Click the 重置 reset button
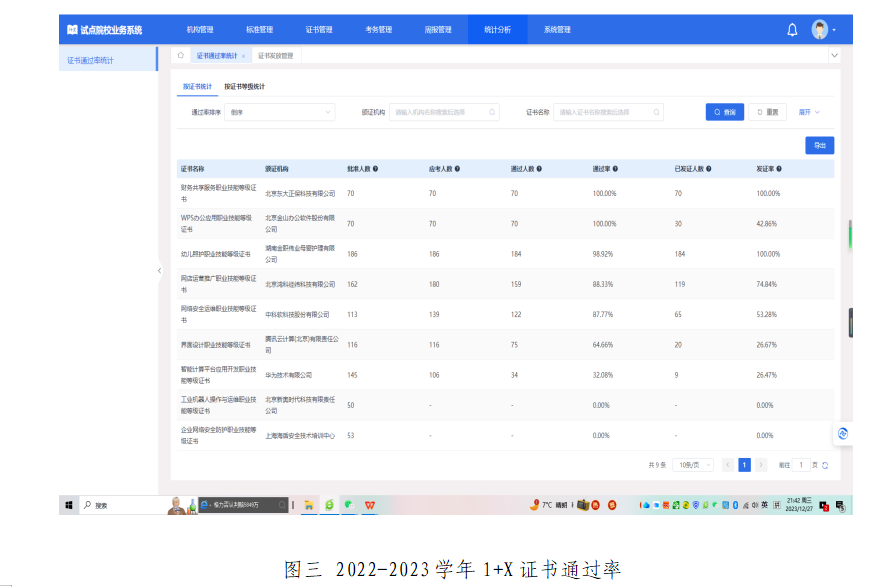Image resolution: width=893 pixels, height=587 pixels. pos(768,112)
